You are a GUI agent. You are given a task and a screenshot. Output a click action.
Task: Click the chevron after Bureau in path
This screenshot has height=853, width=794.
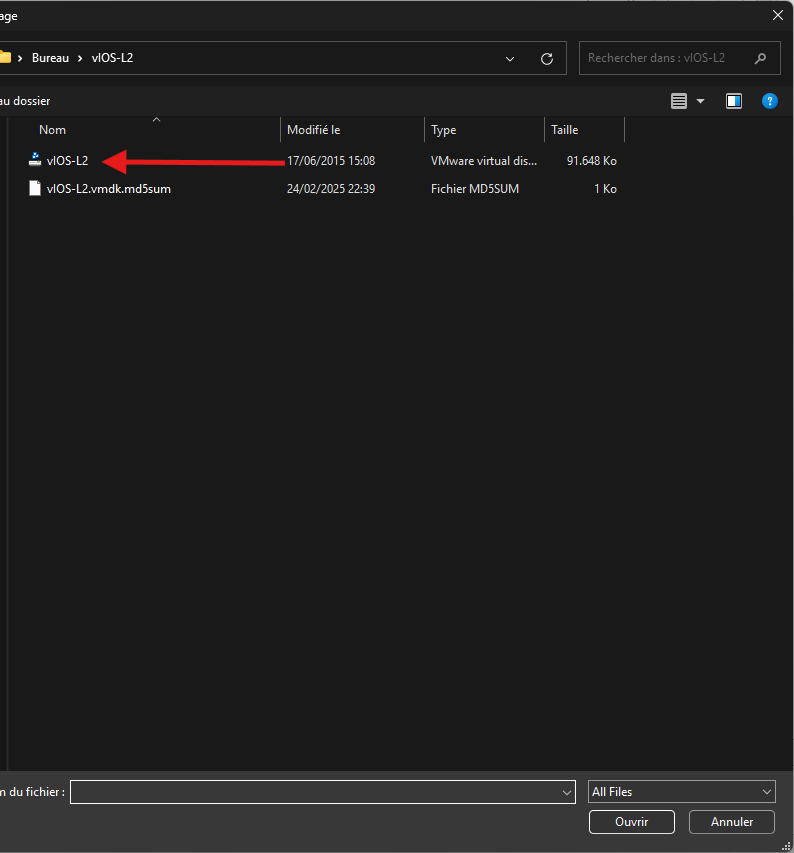(80, 58)
